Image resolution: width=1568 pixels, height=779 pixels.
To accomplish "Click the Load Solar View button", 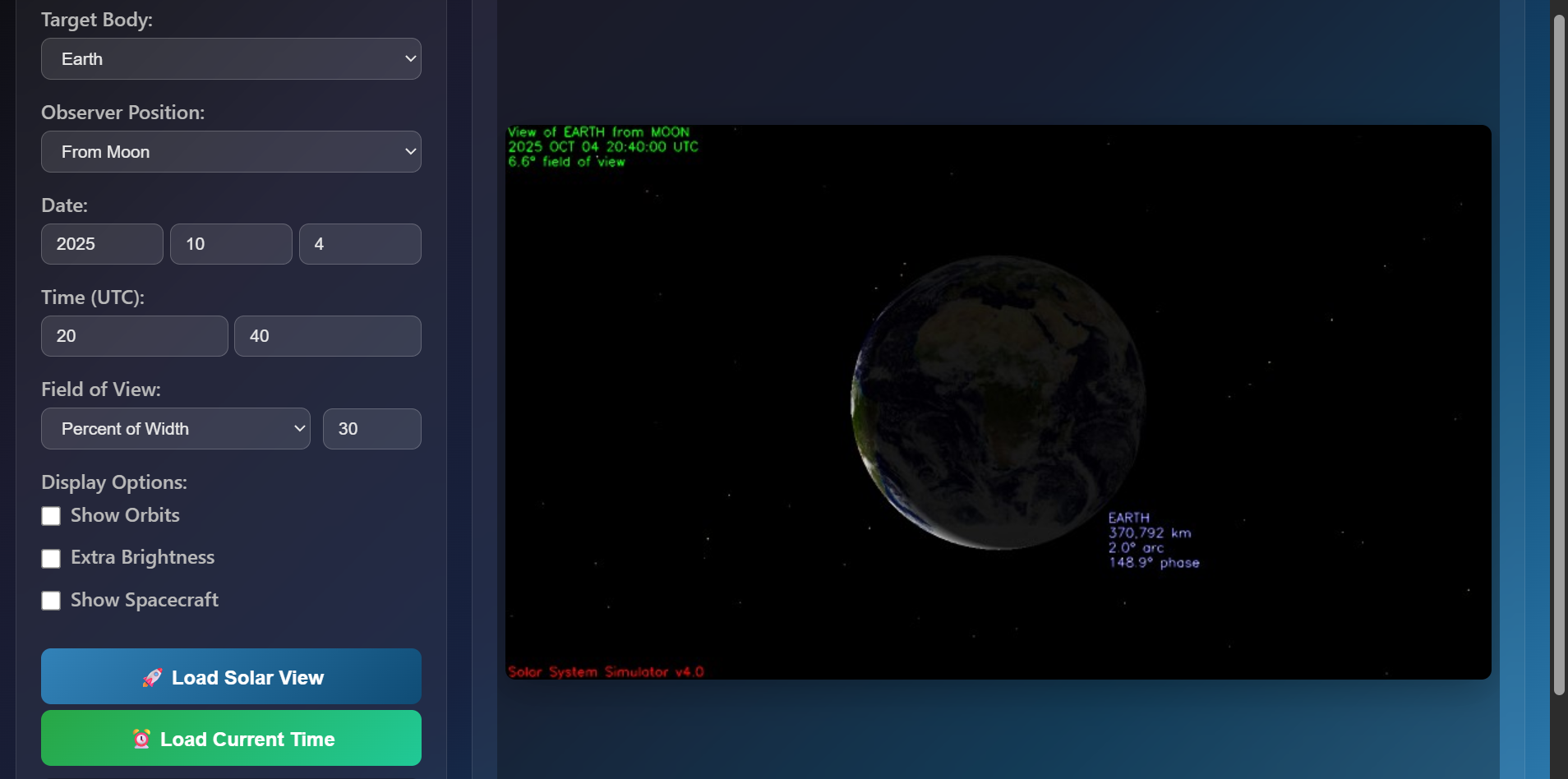I will pos(230,676).
